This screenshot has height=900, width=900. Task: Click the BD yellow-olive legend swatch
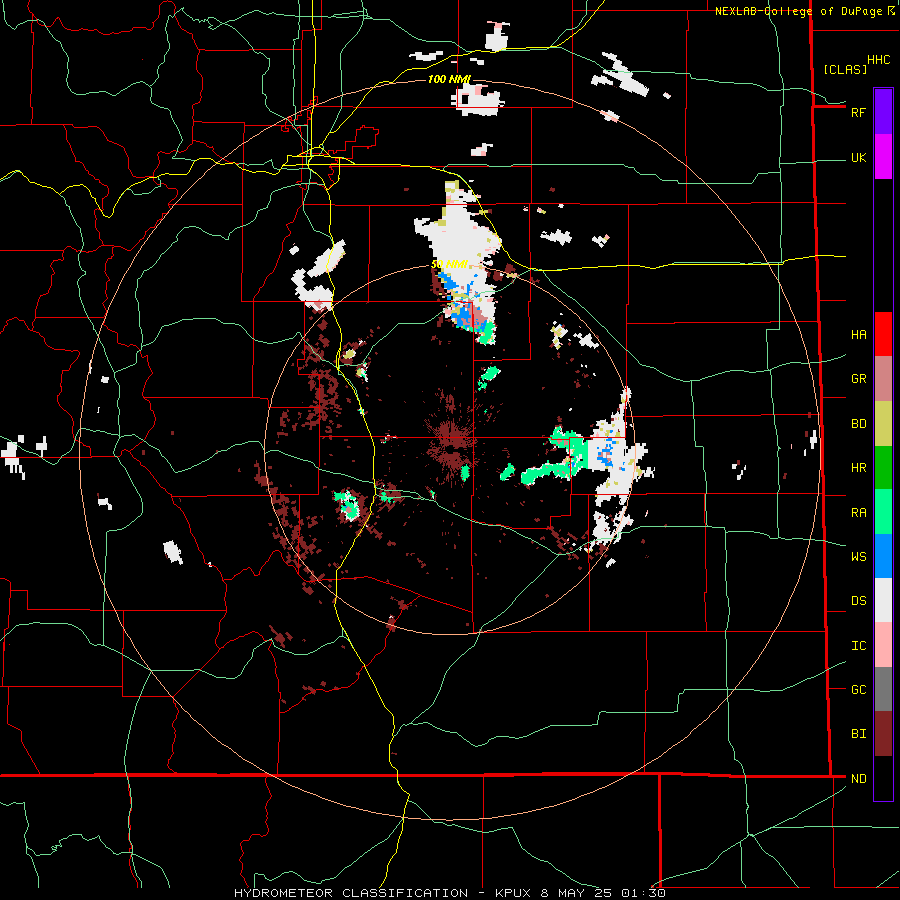883,423
